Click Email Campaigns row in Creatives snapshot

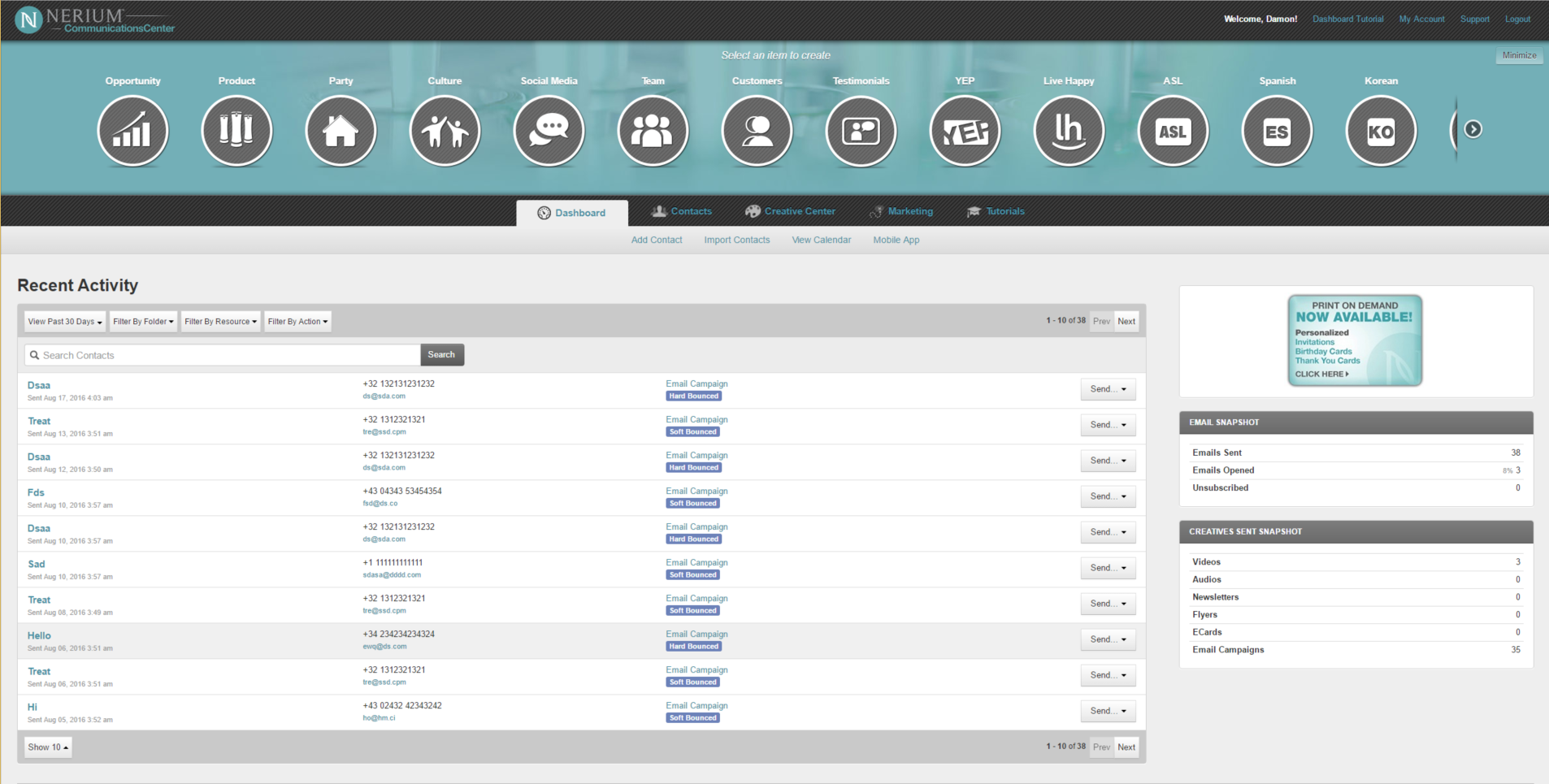(x=1356, y=650)
